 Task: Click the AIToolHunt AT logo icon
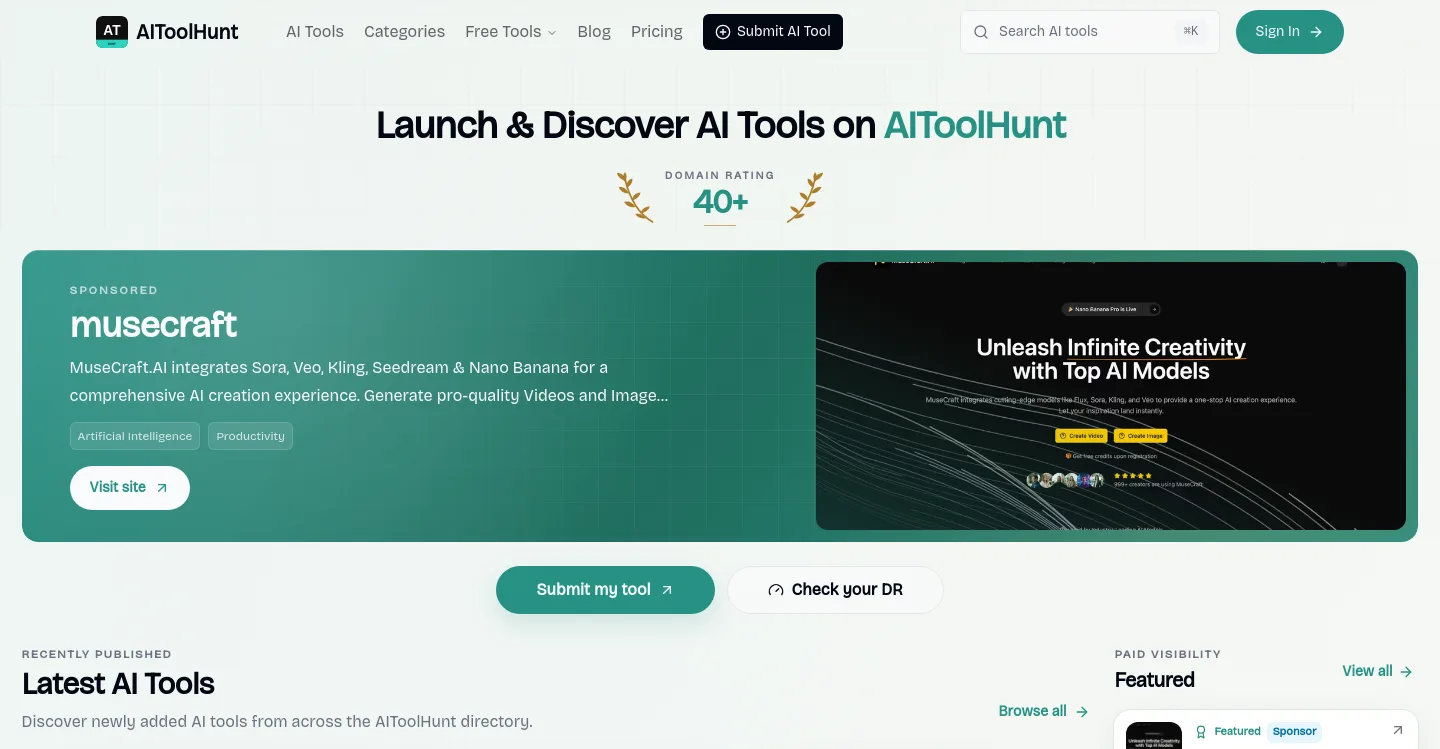(x=112, y=32)
